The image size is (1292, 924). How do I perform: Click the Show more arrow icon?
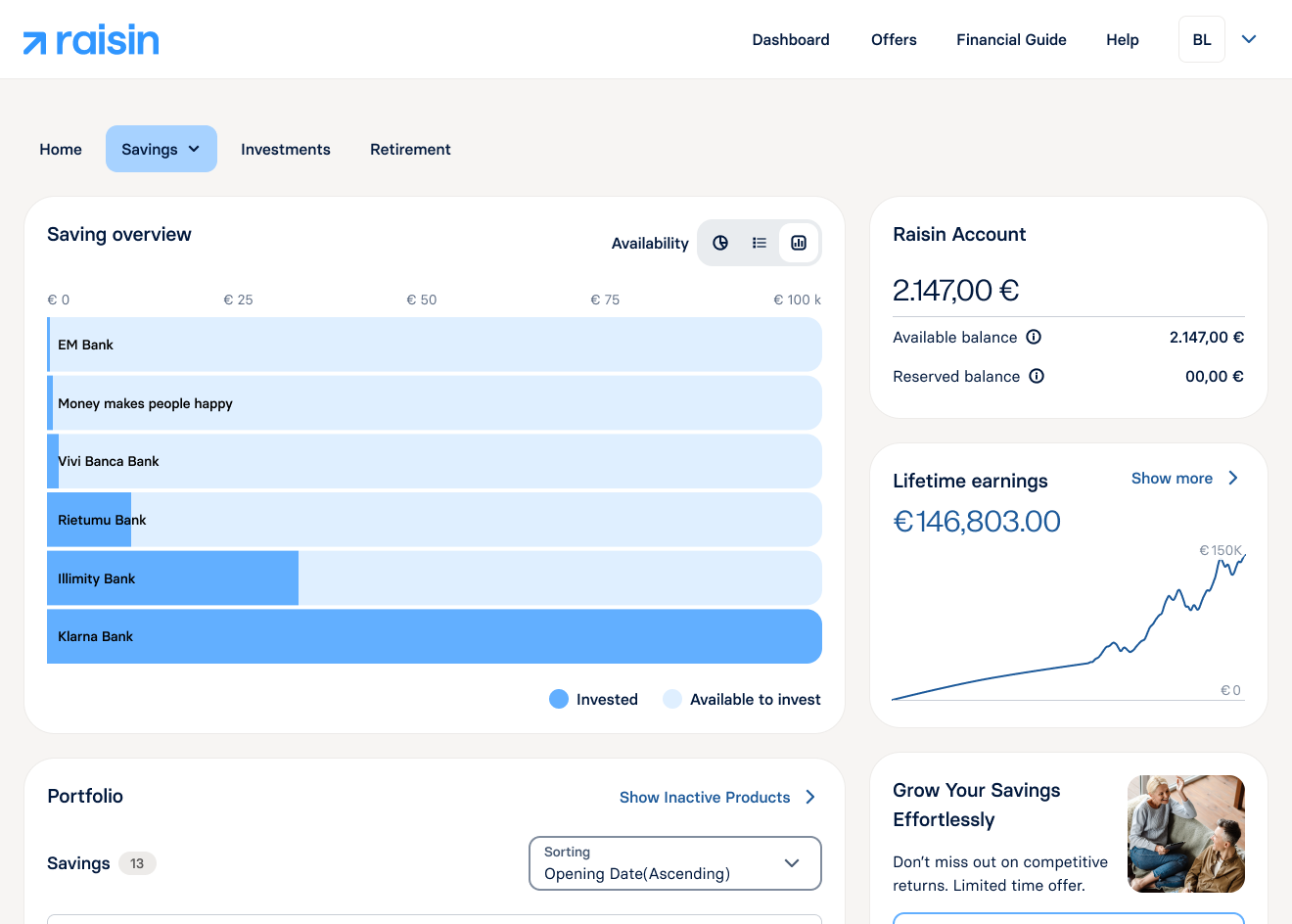coord(1233,478)
